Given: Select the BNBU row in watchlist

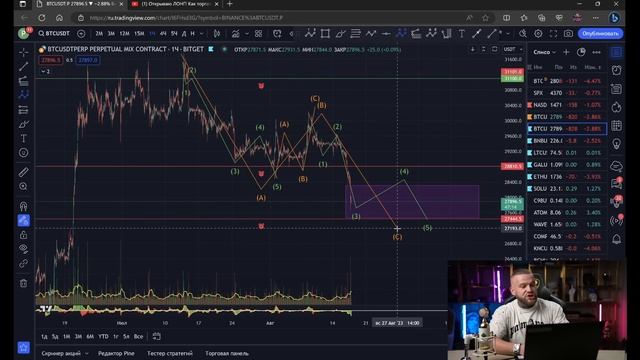Looking at the screenshot, I should click(567, 141).
